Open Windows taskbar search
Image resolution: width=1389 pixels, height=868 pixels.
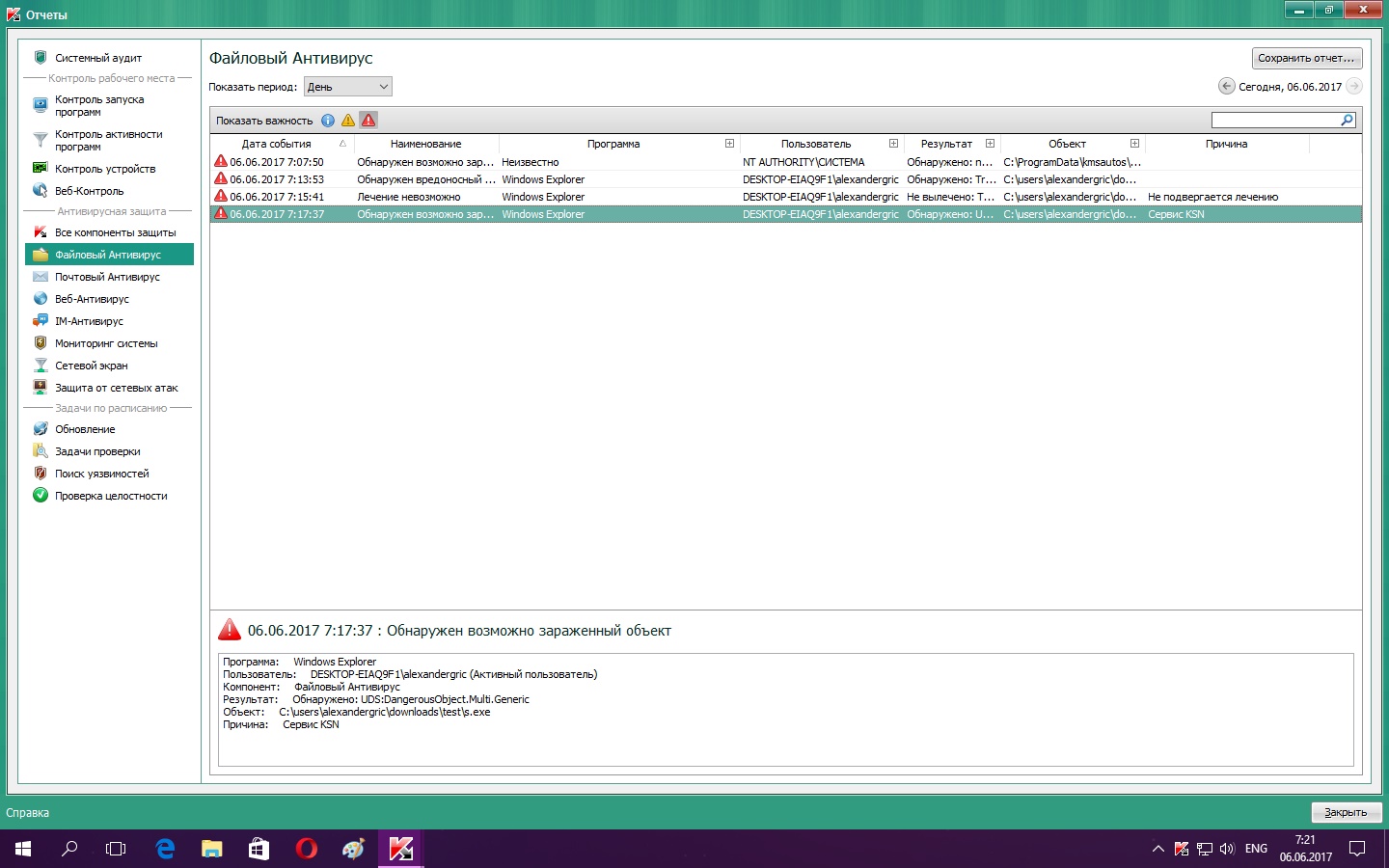click(69, 849)
